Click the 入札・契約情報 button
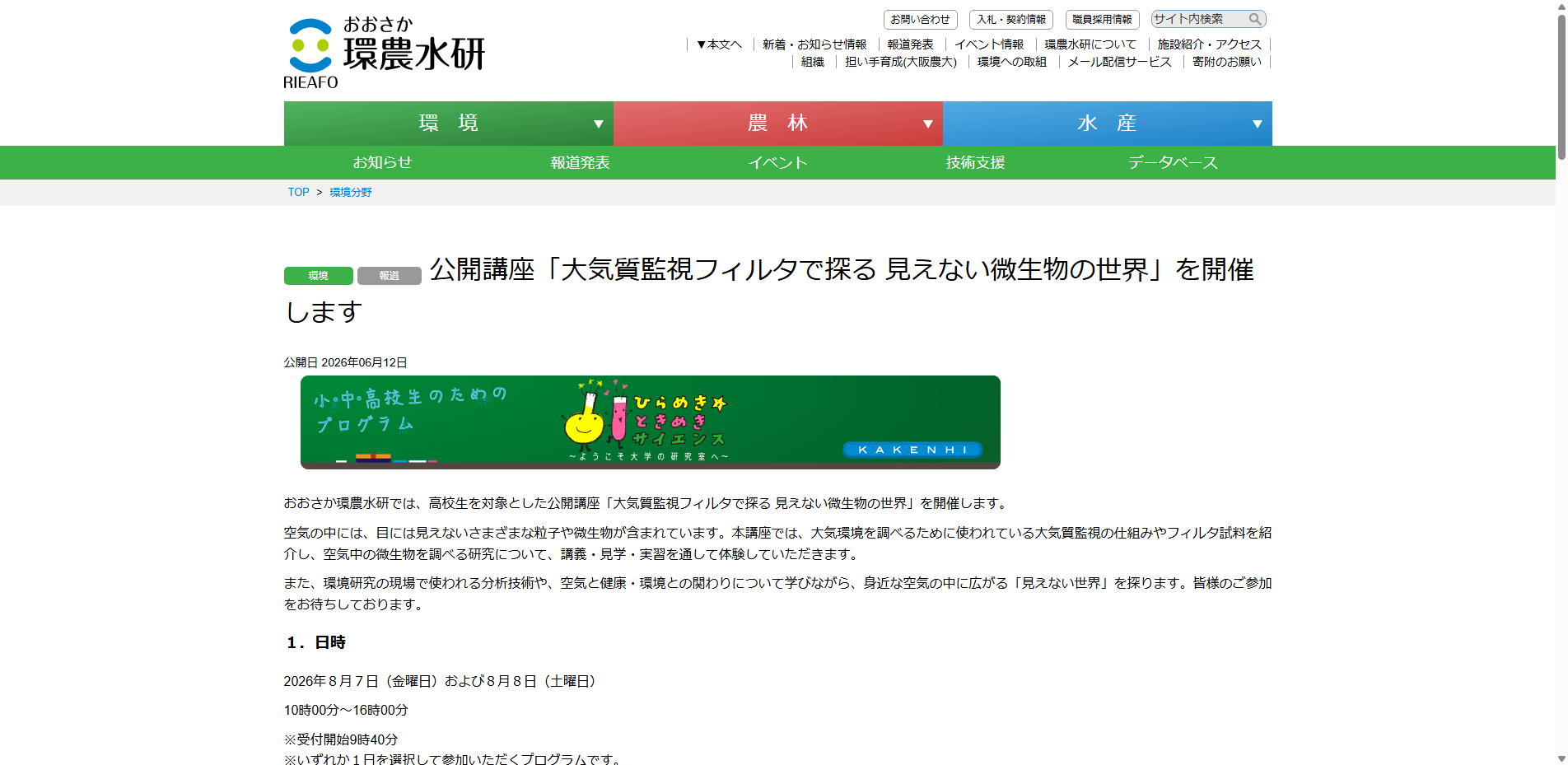Screen dimensions: 1568x765 (1011, 19)
